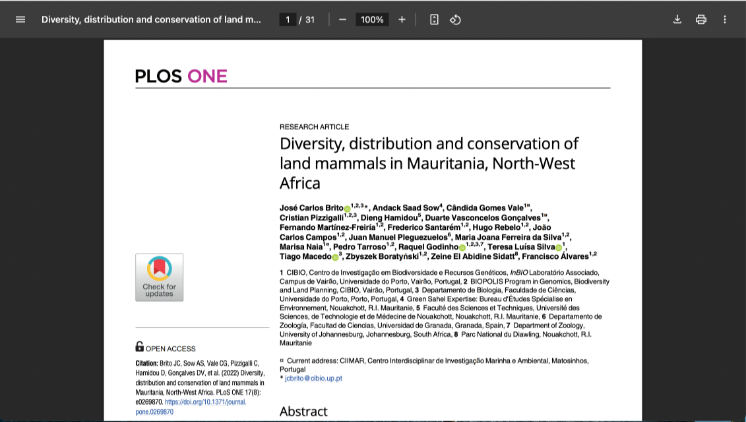Click the zoom out minus button
This screenshot has width=746, height=422.
point(342,19)
